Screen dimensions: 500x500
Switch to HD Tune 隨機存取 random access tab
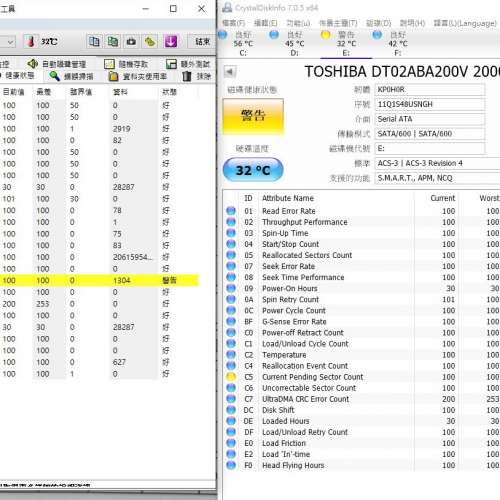point(127,64)
